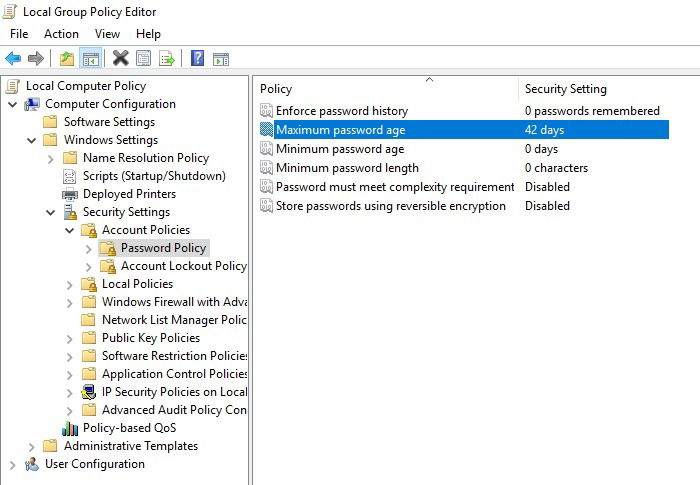Click the Delete X toolbar icon
Image resolution: width=700 pixels, height=485 pixels.
point(121,59)
